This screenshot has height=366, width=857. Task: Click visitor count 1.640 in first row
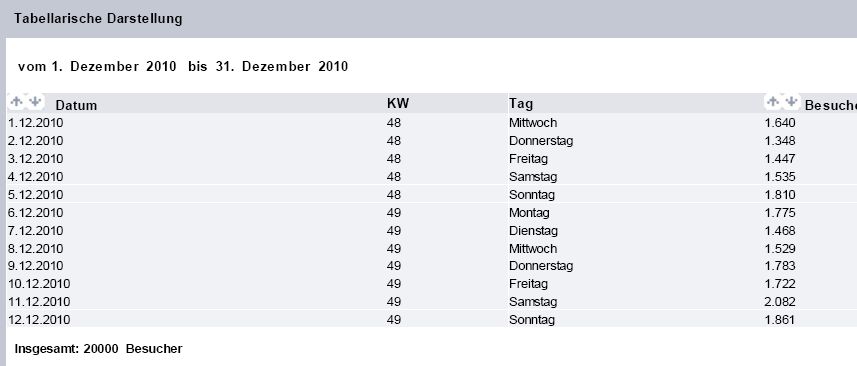pos(780,123)
